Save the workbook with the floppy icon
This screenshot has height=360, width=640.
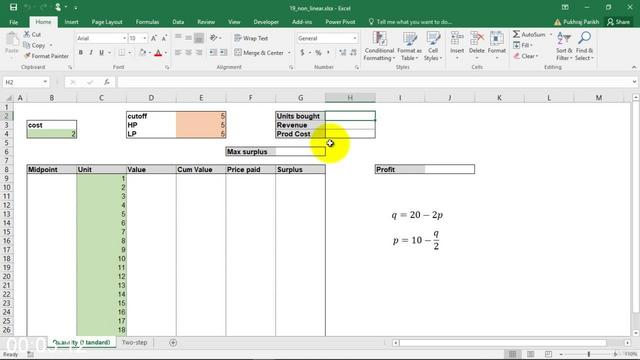(x=13, y=7)
